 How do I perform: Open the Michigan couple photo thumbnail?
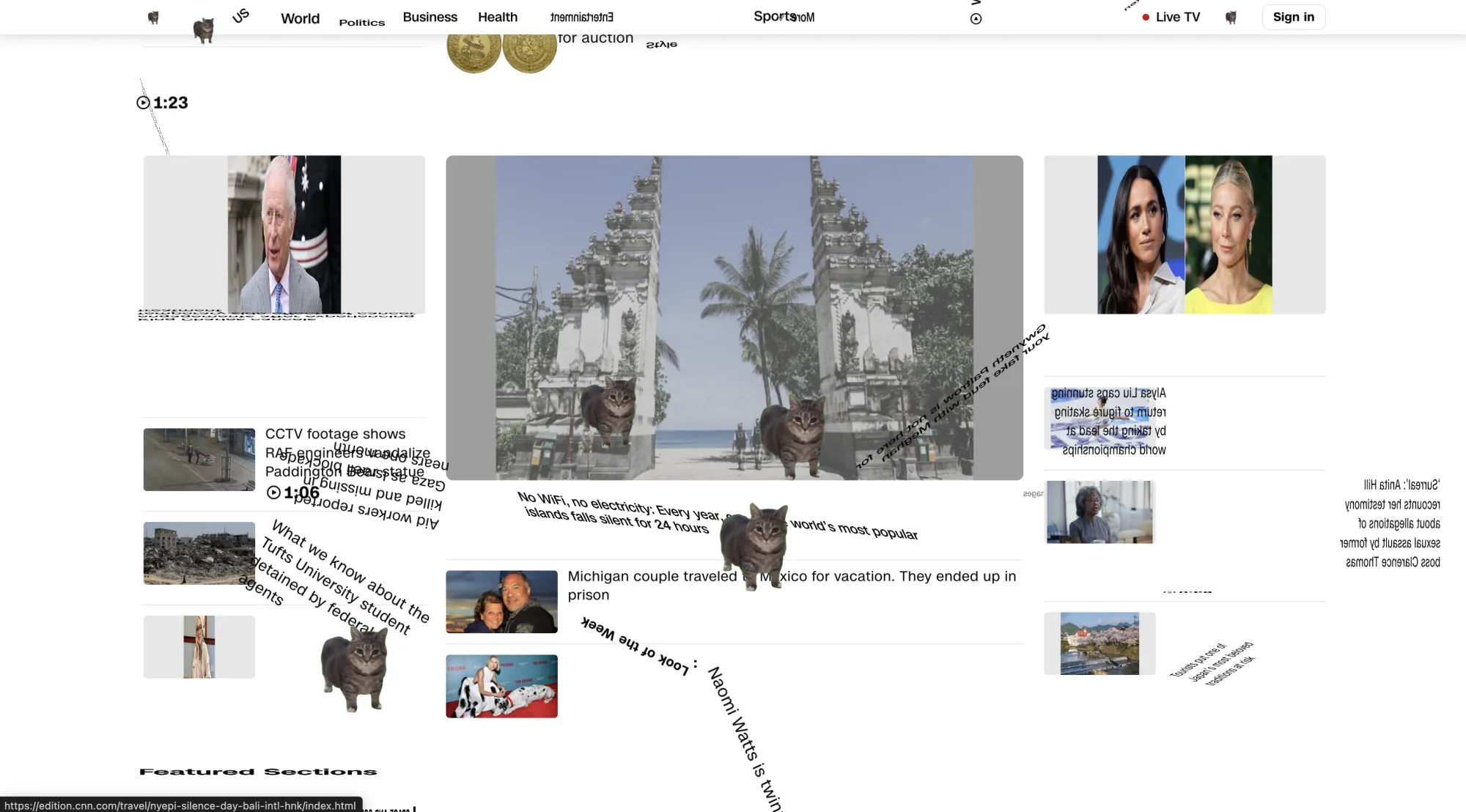501,602
